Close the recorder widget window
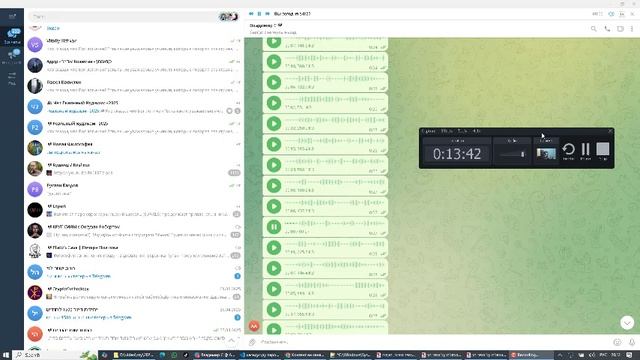This screenshot has height=360, width=640. coord(610,131)
